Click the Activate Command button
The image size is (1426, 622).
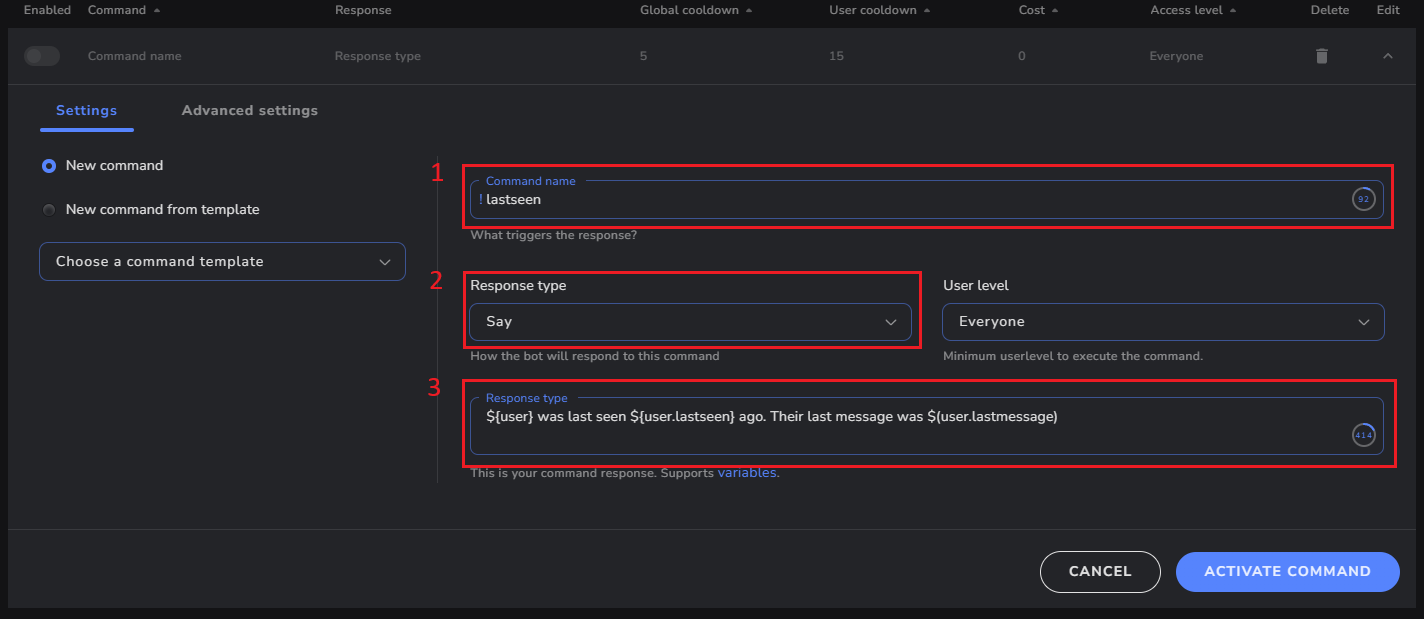(x=1287, y=571)
